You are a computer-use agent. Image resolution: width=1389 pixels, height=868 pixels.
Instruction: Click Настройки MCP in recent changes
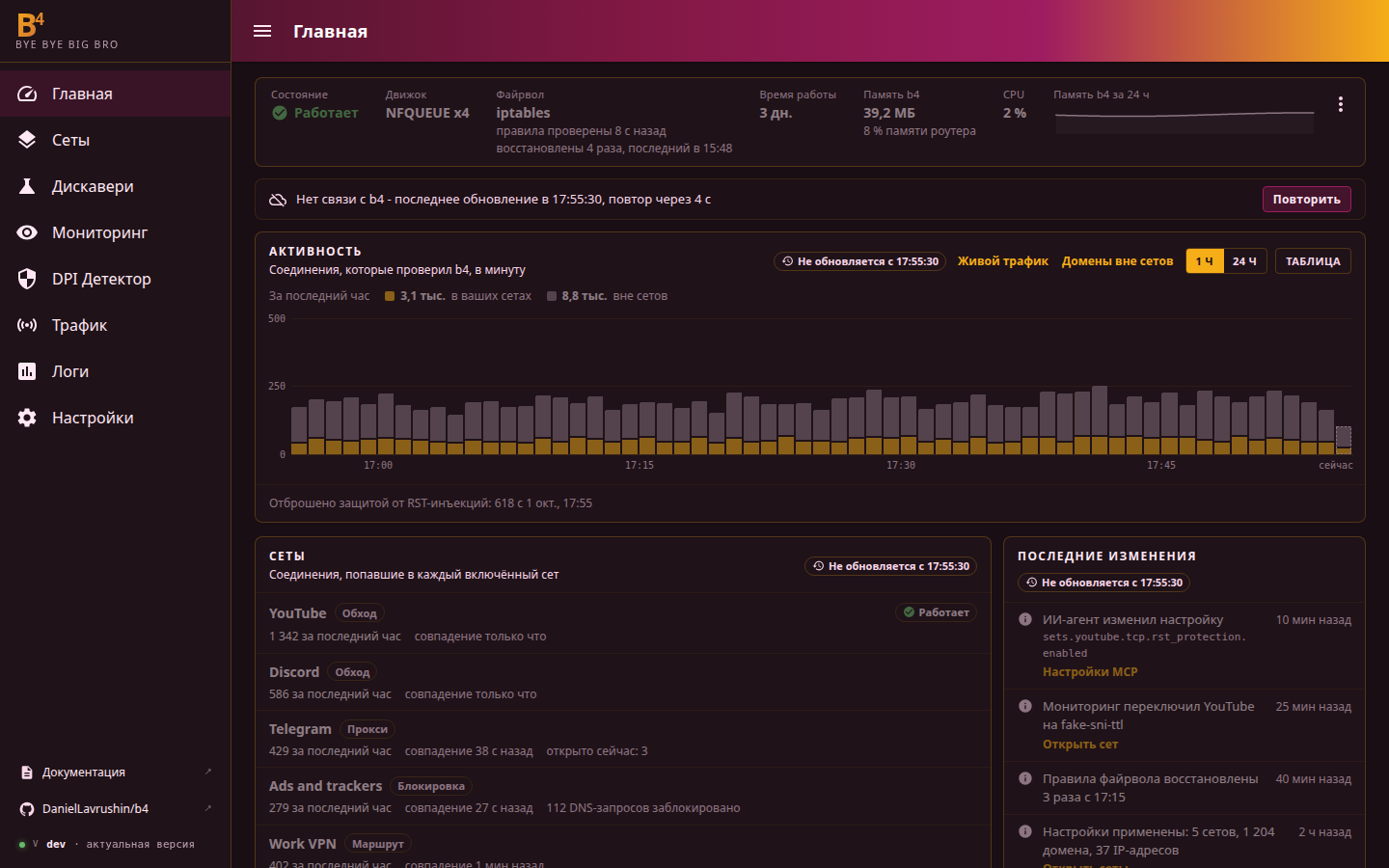1090,672
